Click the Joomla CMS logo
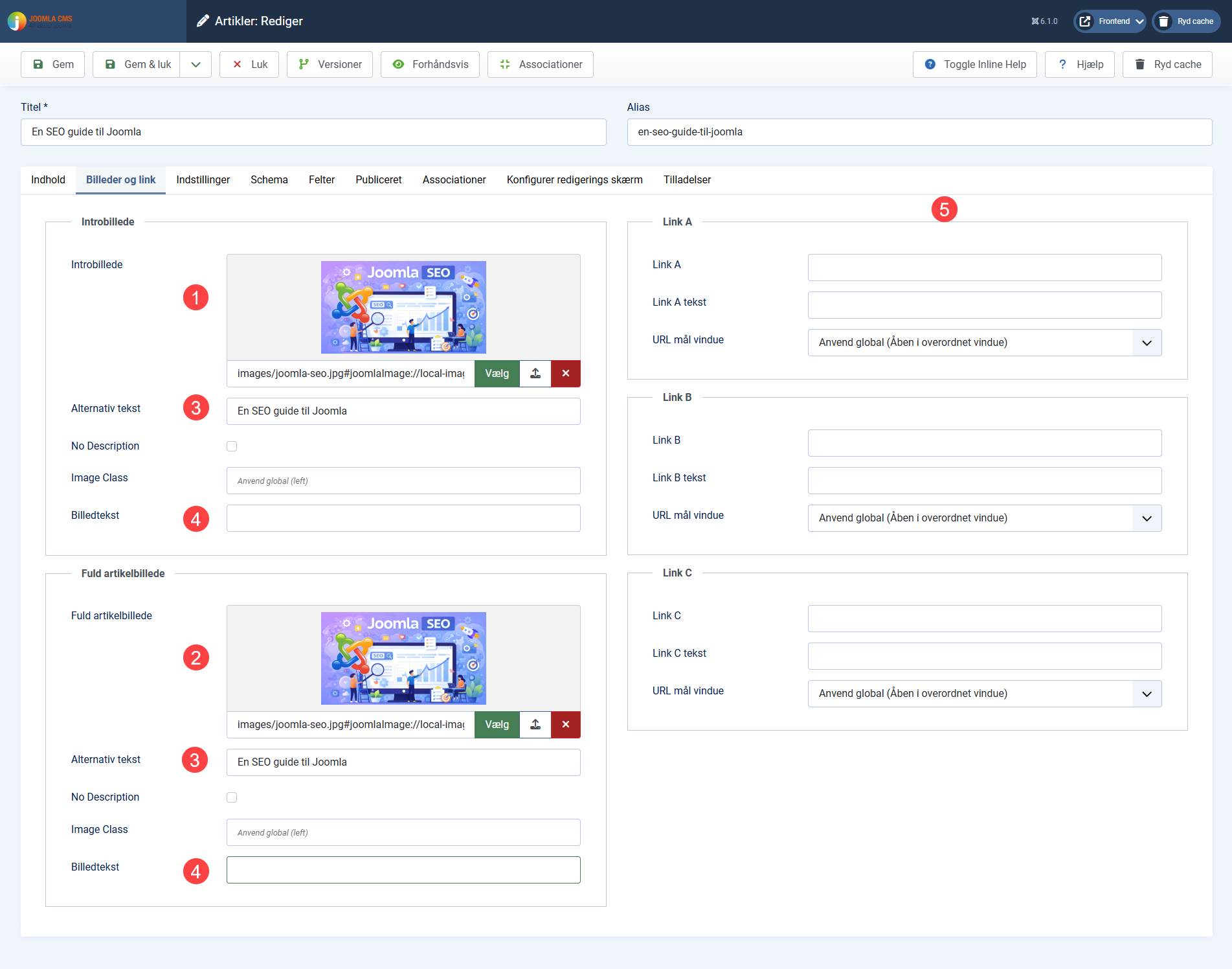 (x=40, y=21)
